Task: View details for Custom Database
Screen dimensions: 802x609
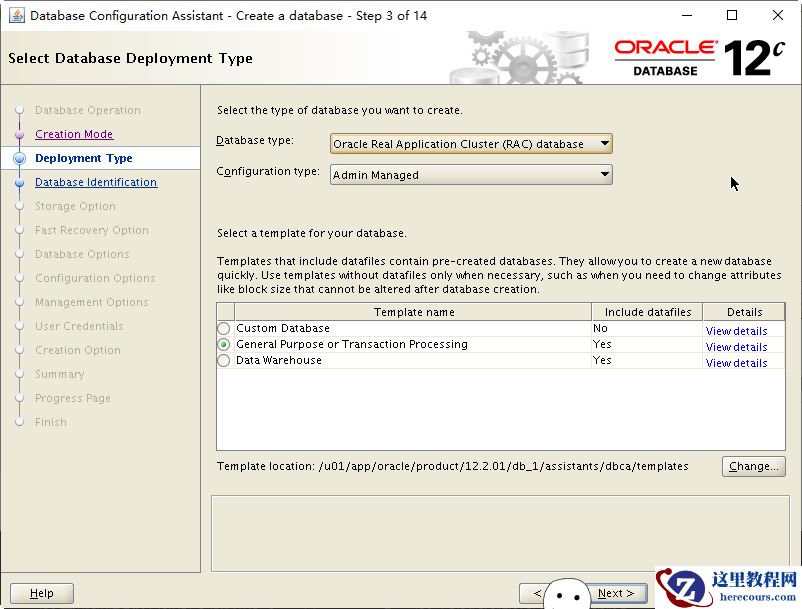Action: click(x=736, y=331)
